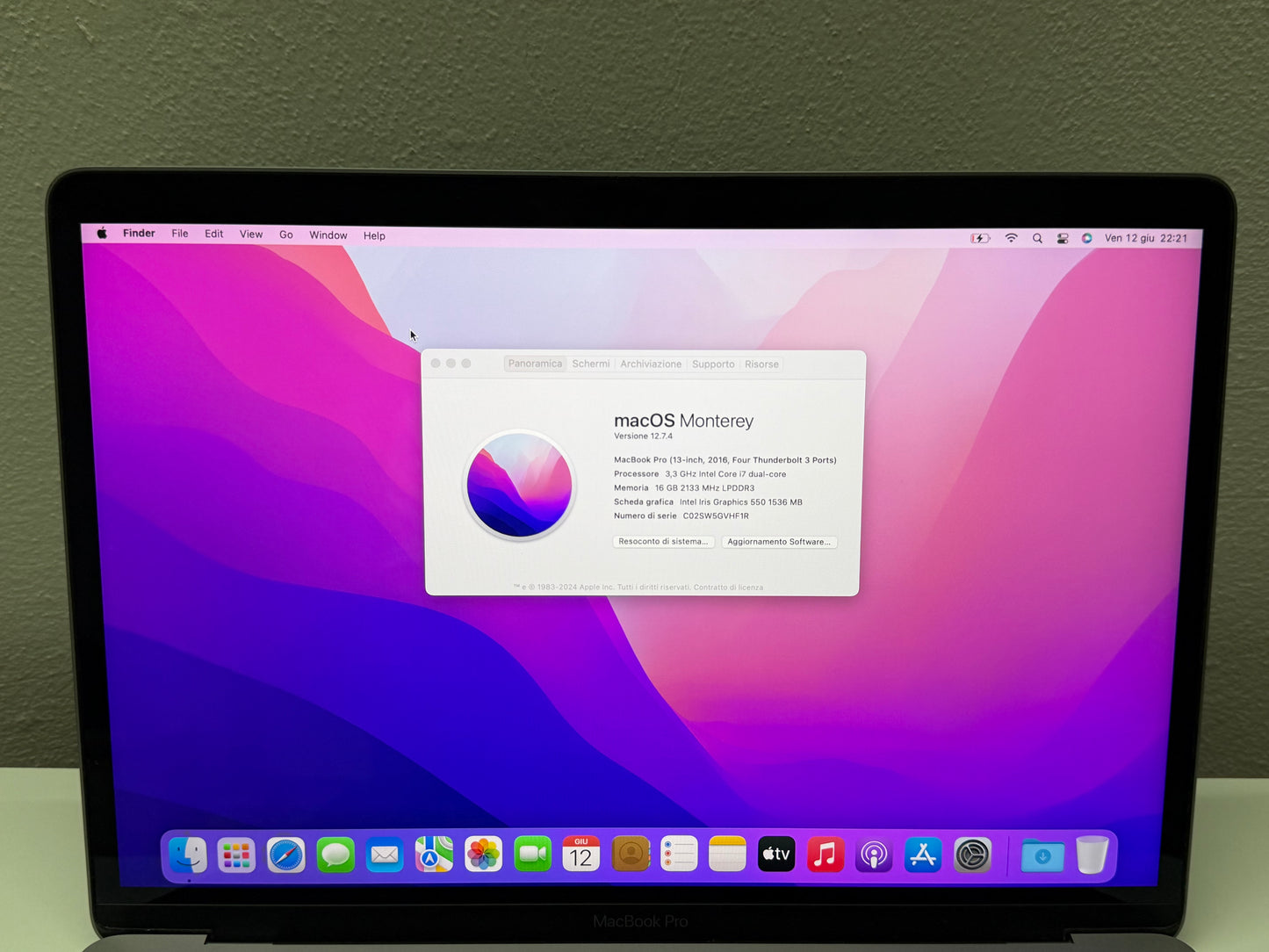Viewport: 1269px width, 952px height.
Task: Open Reminders from the Dock
Action: (x=679, y=854)
